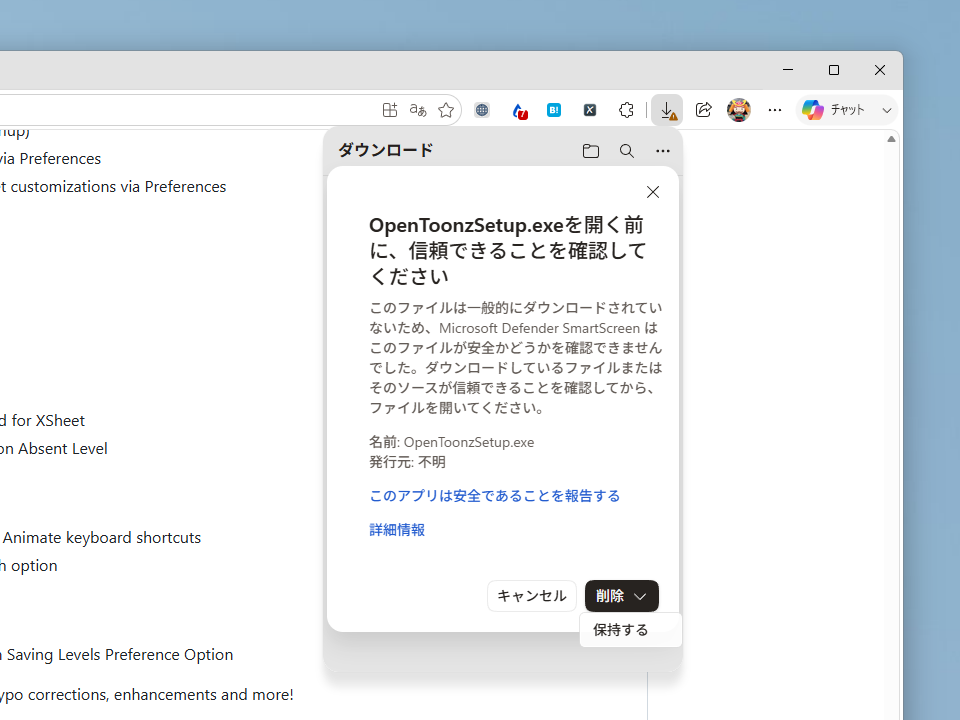Open more options in Downloads panel
This screenshot has width=960, height=720.
[x=662, y=151]
